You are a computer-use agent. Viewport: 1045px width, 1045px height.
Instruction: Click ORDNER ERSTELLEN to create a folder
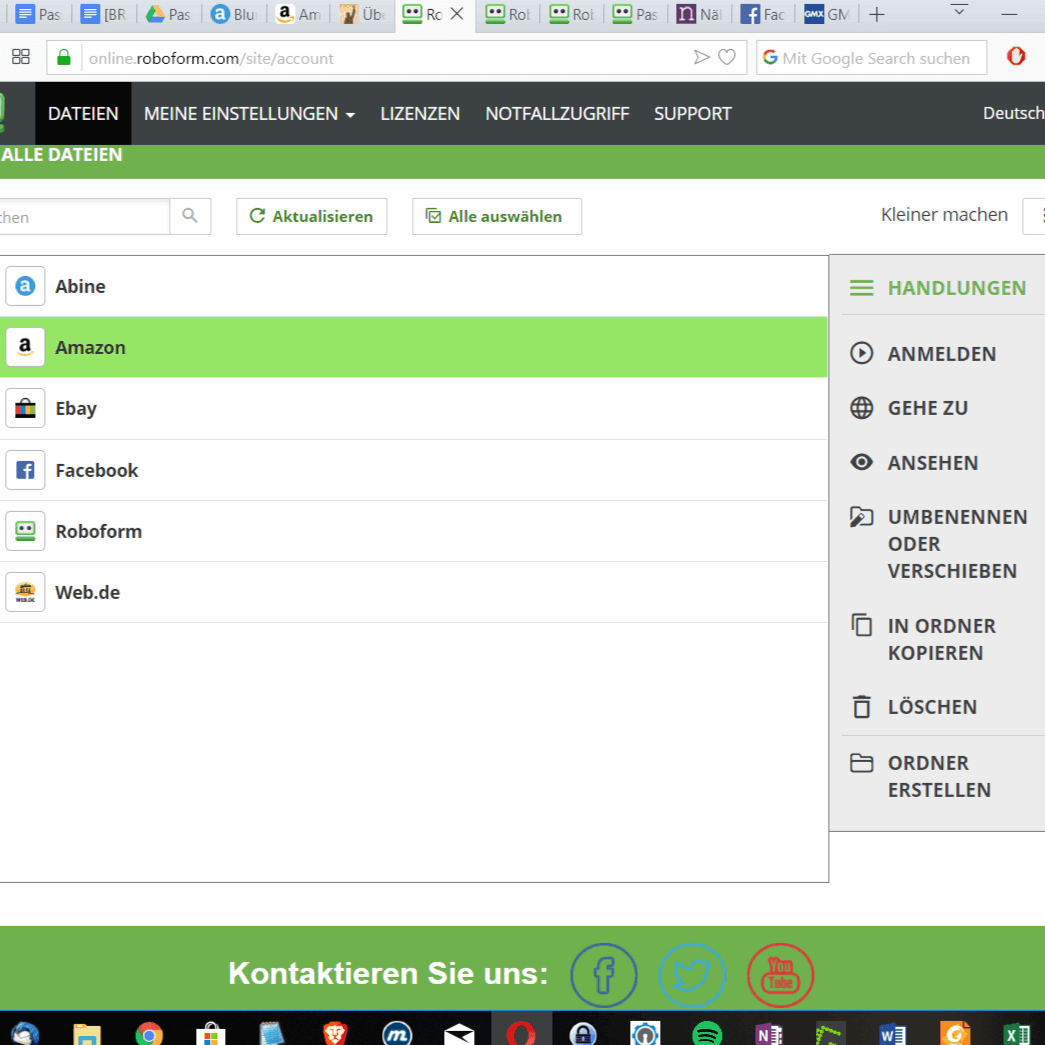pyautogui.click(x=920, y=776)
